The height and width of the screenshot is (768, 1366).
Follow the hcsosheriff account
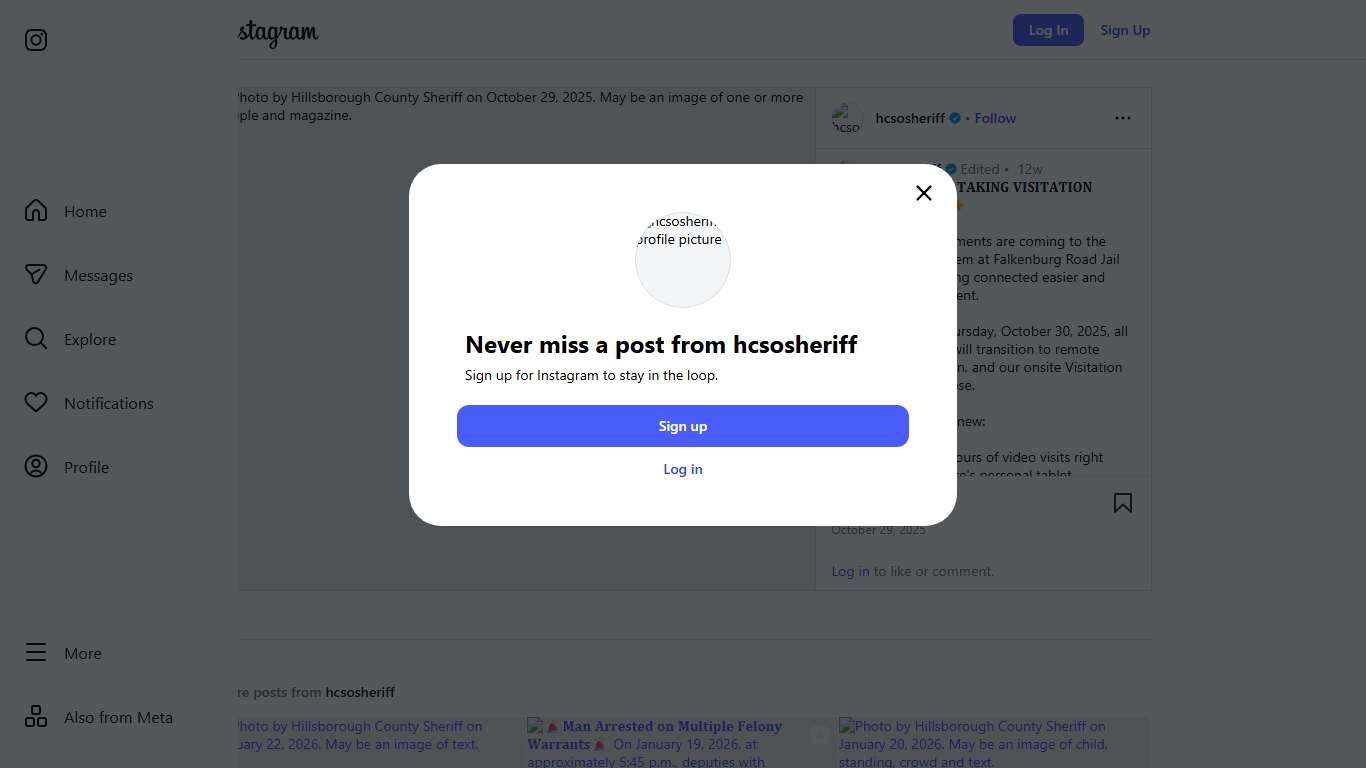tap(994, 118)
